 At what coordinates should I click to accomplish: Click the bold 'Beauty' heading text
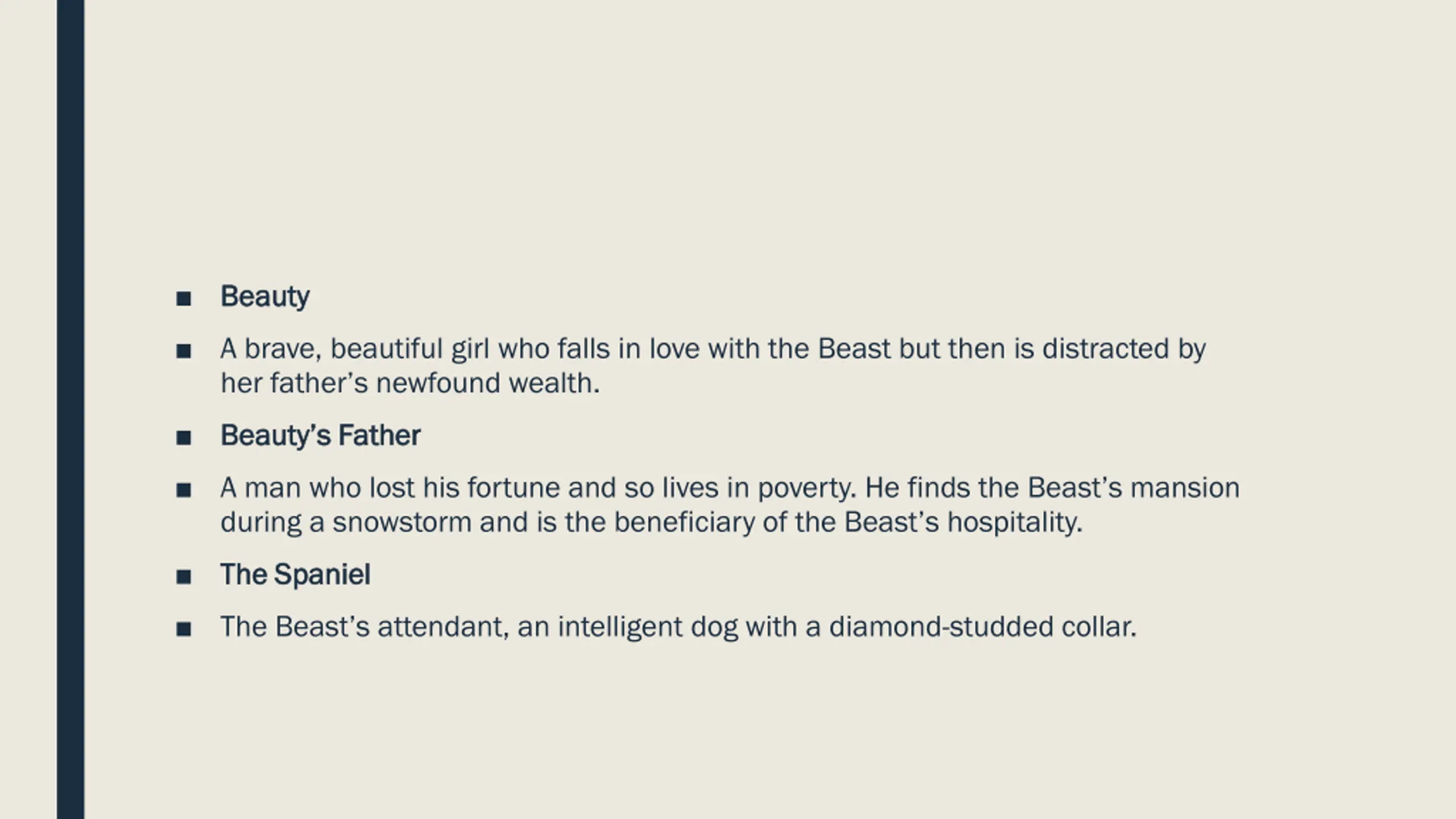coord(265,297)
